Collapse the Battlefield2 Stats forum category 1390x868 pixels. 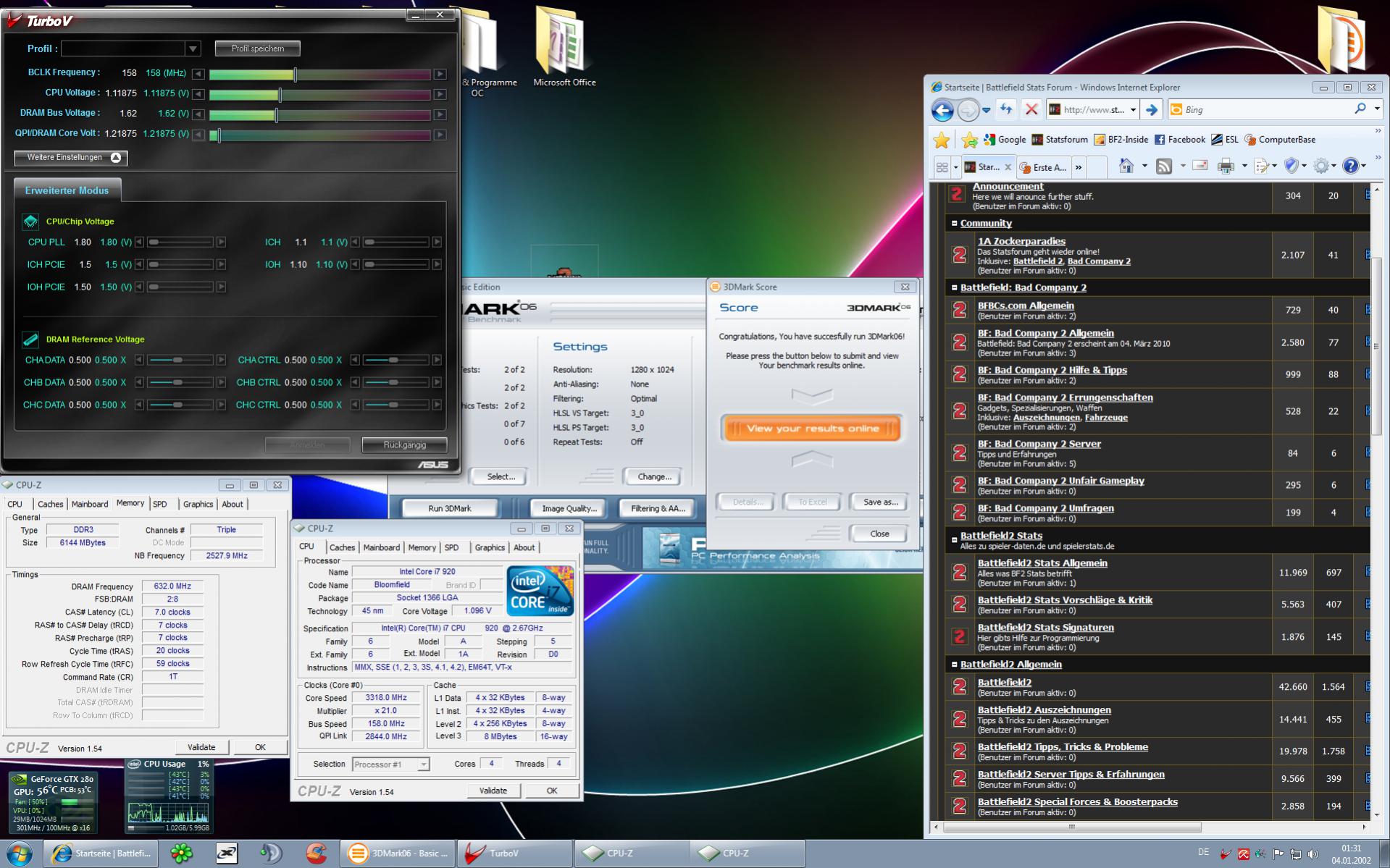[954, 539]
